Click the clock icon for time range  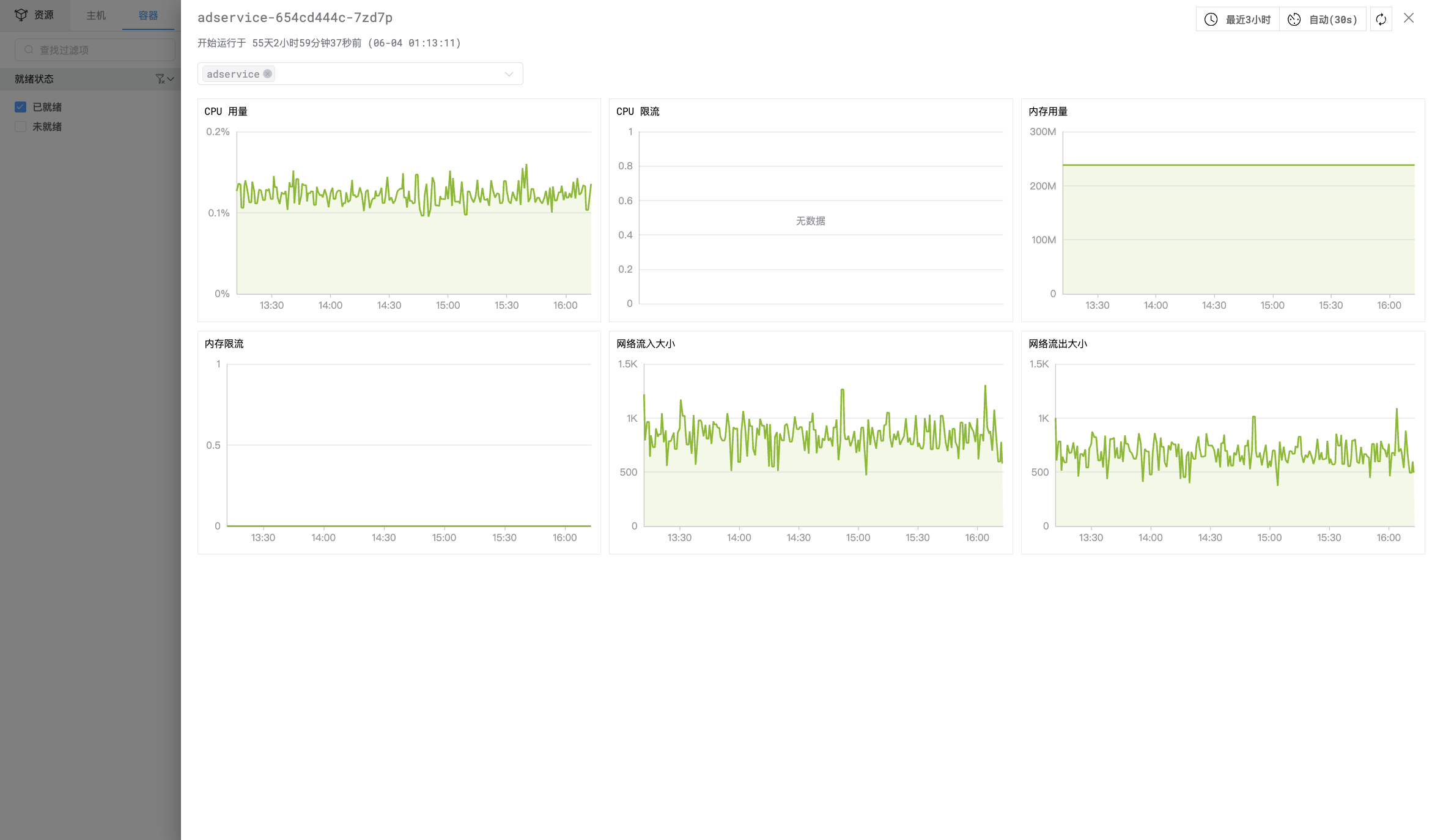1211,20
